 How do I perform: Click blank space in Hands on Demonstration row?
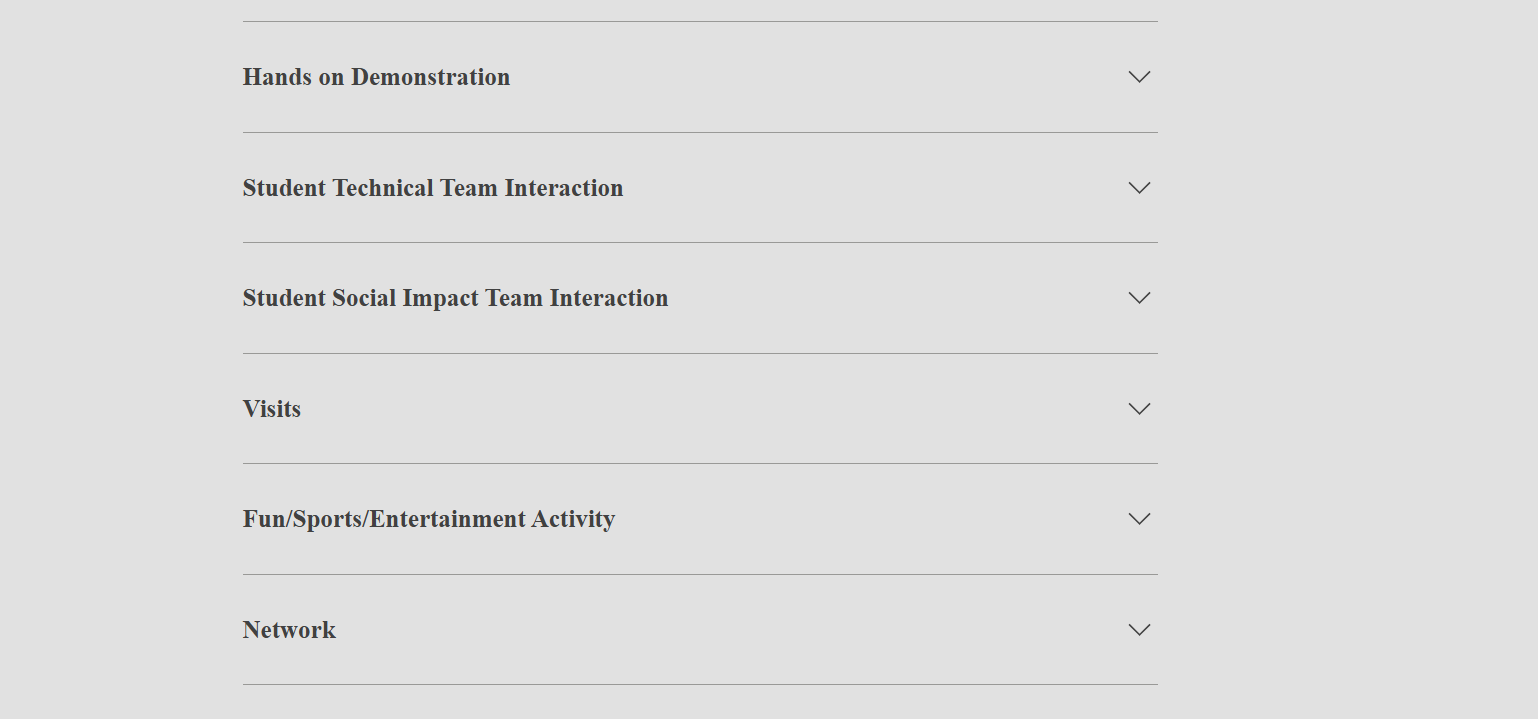(800, 77)
